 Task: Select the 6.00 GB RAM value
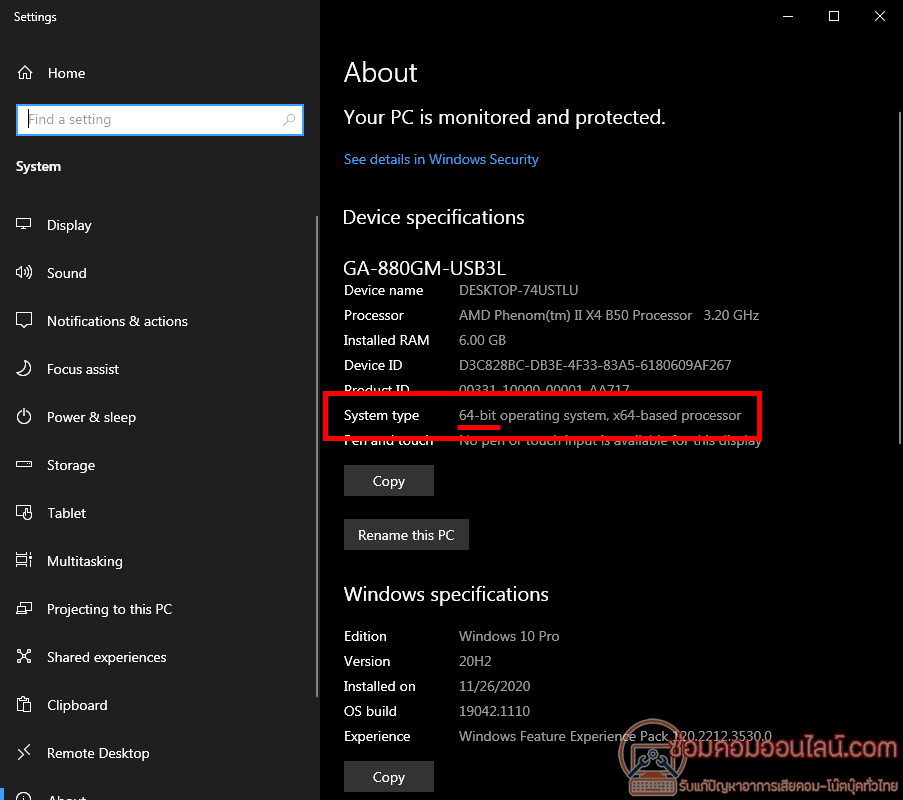[482, 340]
